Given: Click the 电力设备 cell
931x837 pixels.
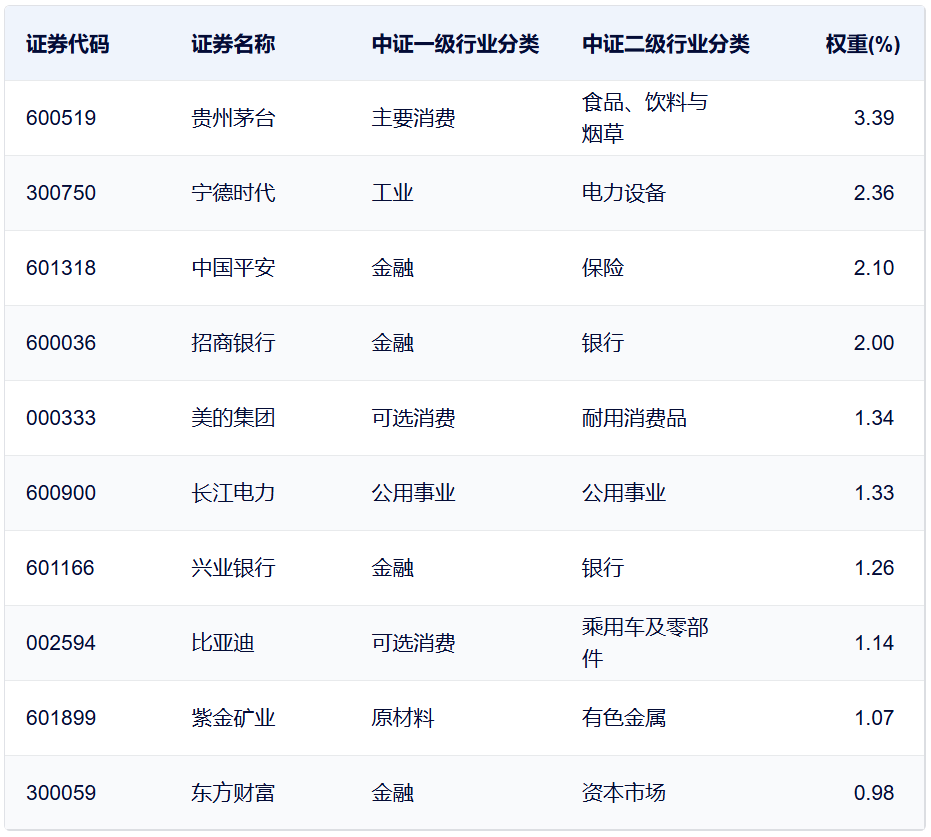Looking at the screenshot, I should pos(623,192).
